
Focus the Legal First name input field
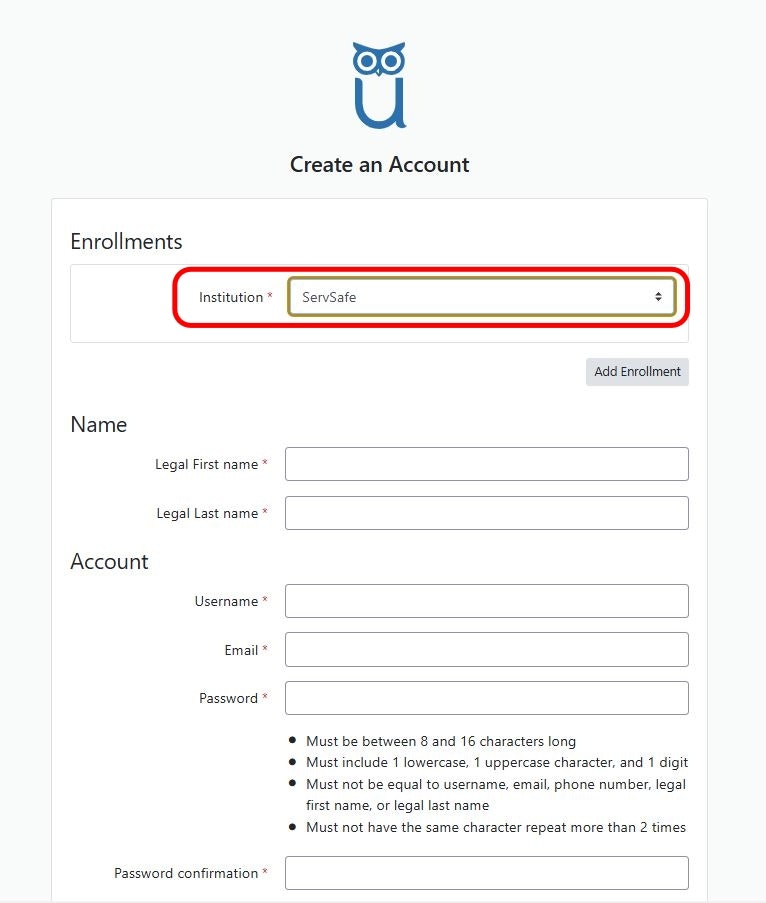pyautogui.click(x=486, y=464)
